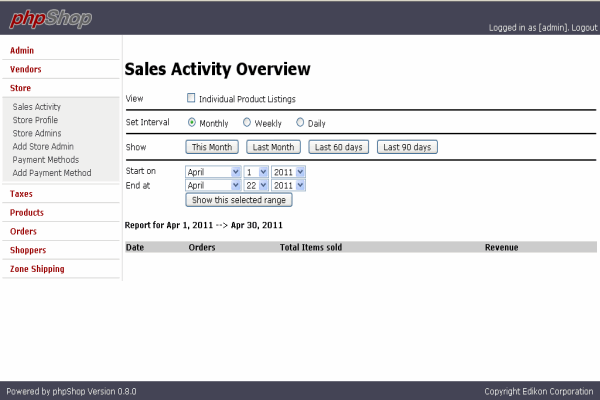Open Add Payment Method link
The width and height of the screenshot is (600, 400).
pos(52,173)
